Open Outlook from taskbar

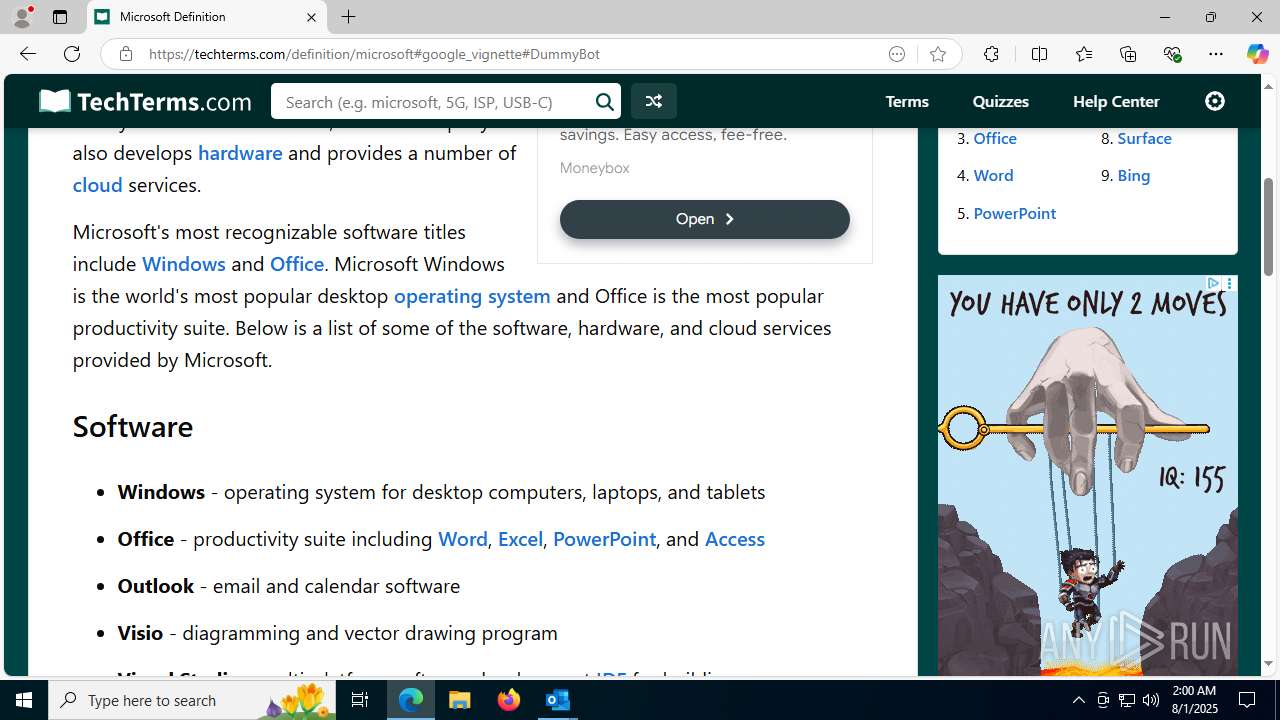557,700
